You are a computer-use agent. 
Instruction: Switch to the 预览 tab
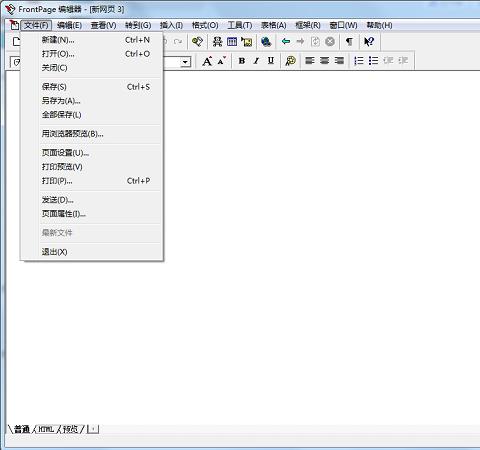click(70, 429)
